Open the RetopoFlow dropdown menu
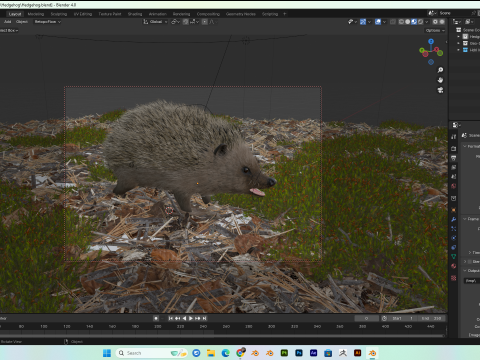The height and width of the screenshot is (360, 480). coord(47,22)
